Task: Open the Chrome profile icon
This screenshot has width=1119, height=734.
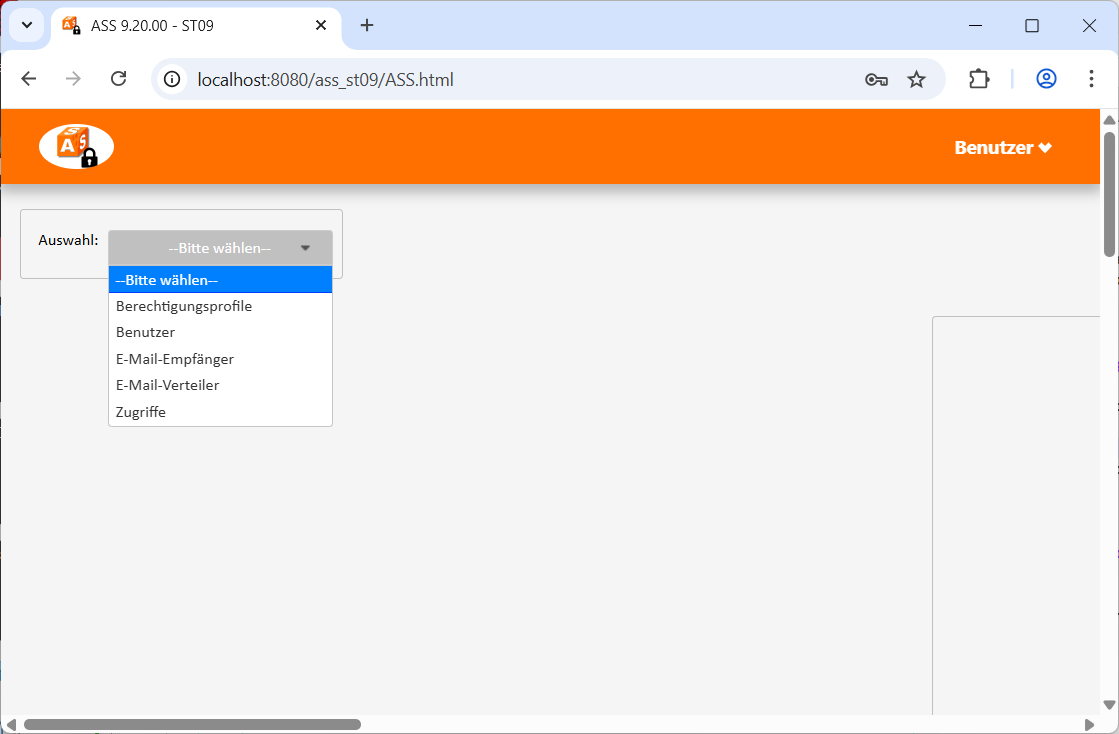Action: [1046, 79]
